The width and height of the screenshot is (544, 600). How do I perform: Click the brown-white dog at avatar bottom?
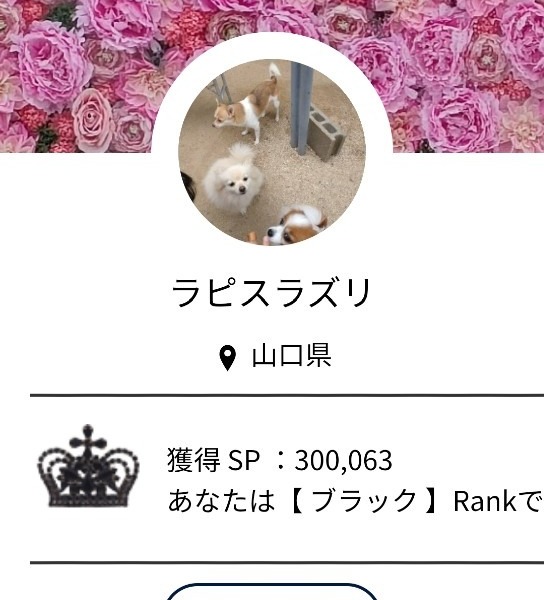coord(295,226)
